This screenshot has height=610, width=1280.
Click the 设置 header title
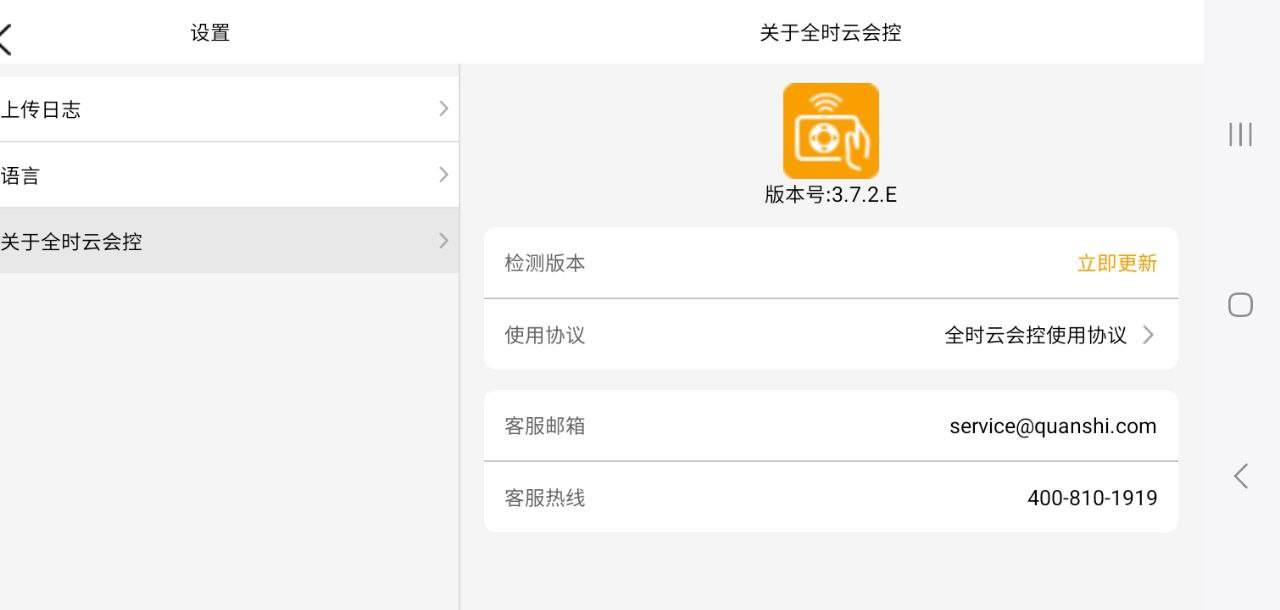(210, 33)
